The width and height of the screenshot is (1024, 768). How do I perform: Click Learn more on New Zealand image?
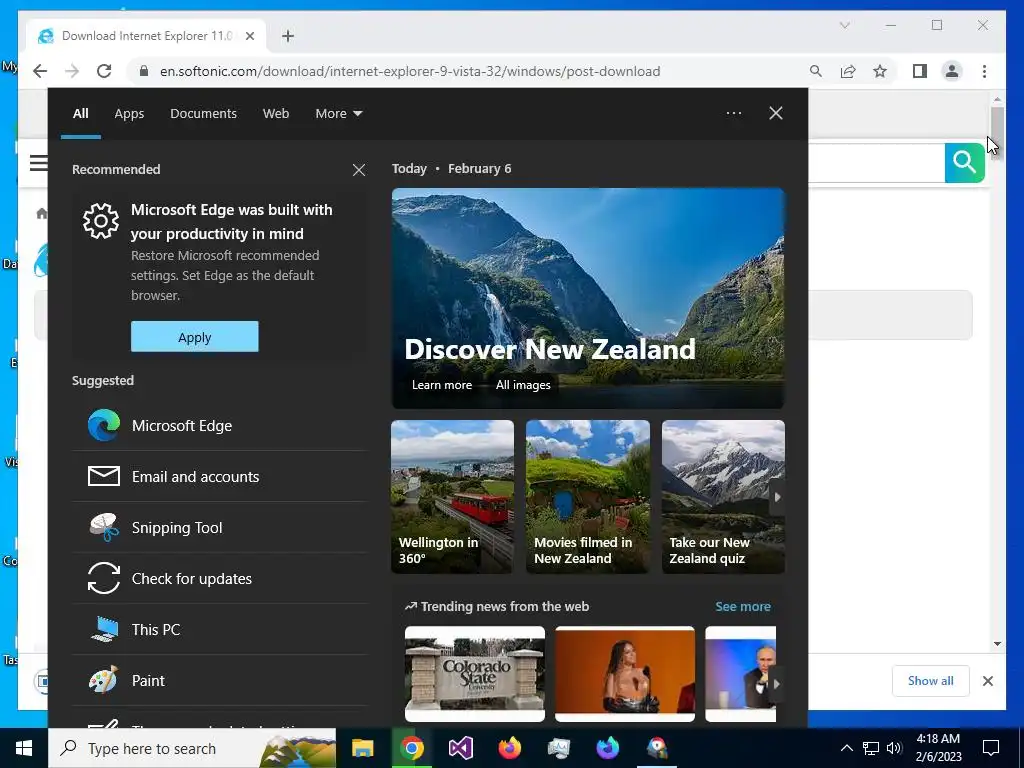tap(441, 385)
